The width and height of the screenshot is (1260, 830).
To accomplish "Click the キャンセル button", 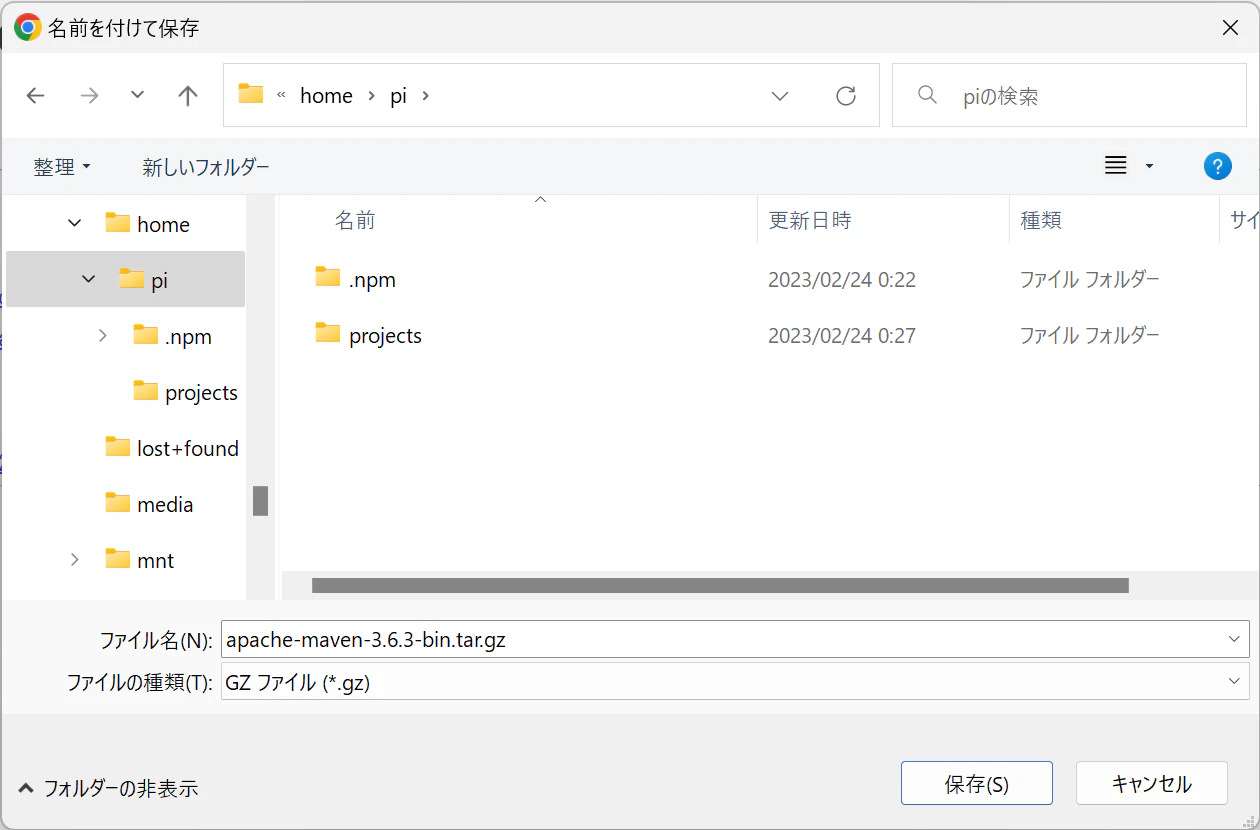I will point(1152,783).
